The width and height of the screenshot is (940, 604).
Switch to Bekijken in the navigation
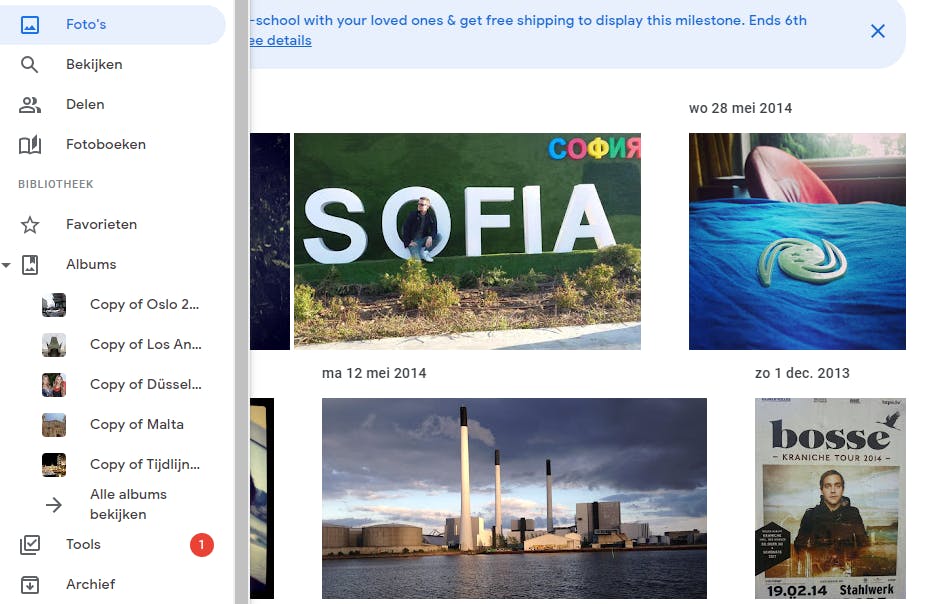[92, 64]
